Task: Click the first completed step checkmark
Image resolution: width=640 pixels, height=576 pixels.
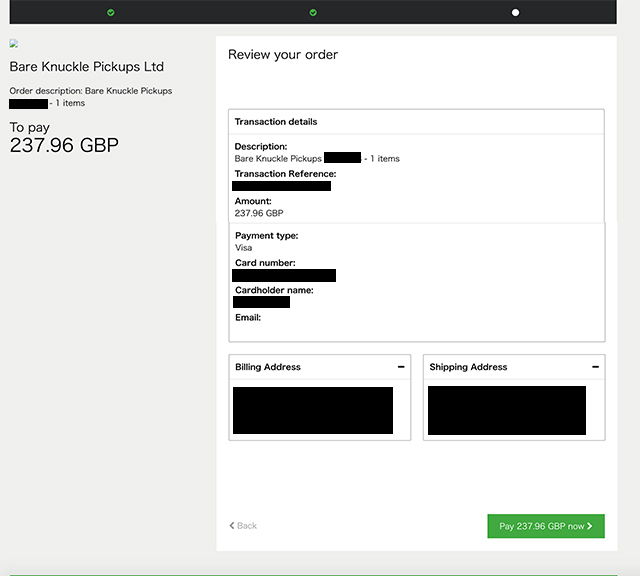Action: 111,13
